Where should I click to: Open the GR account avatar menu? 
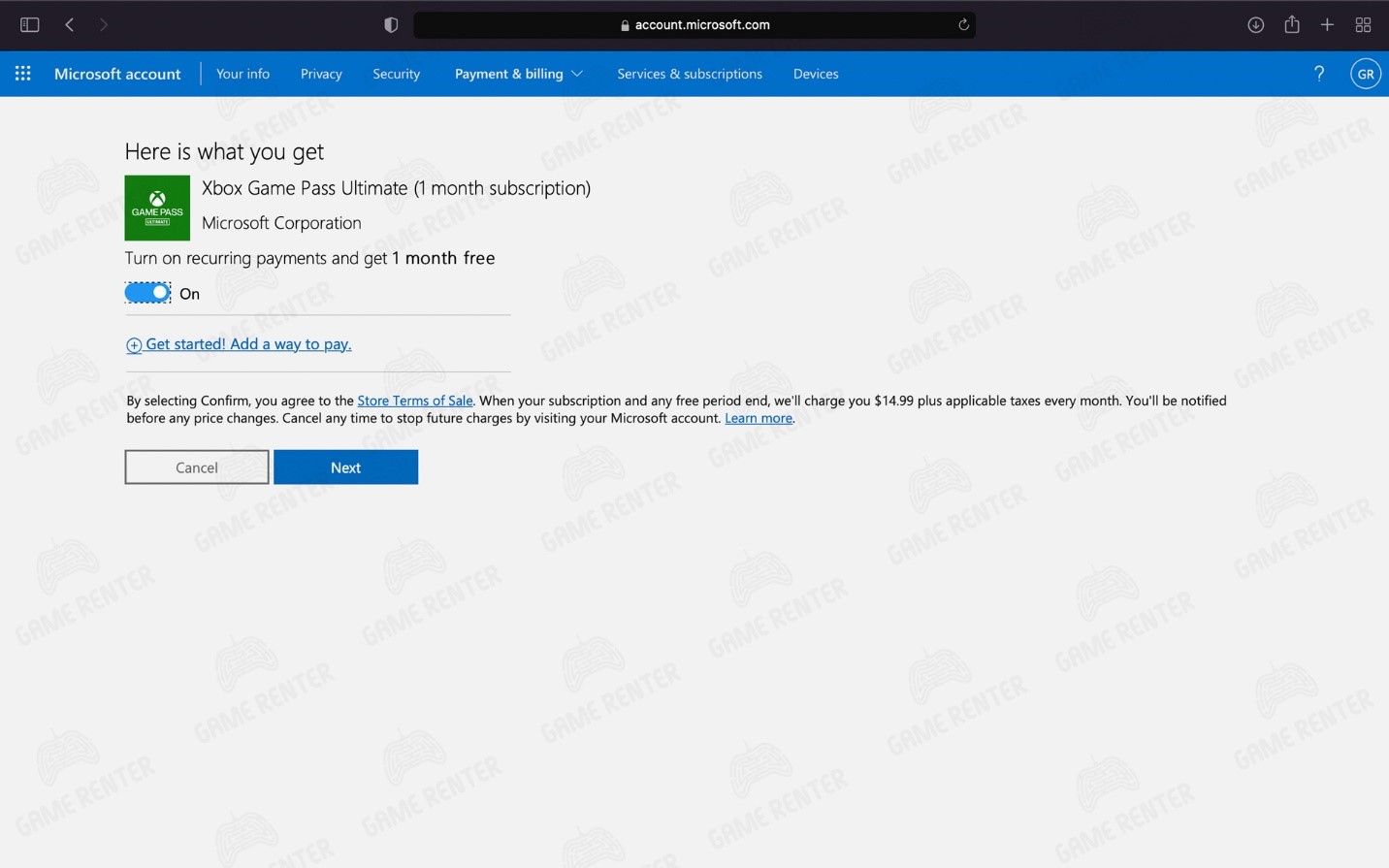point(1366,74)
